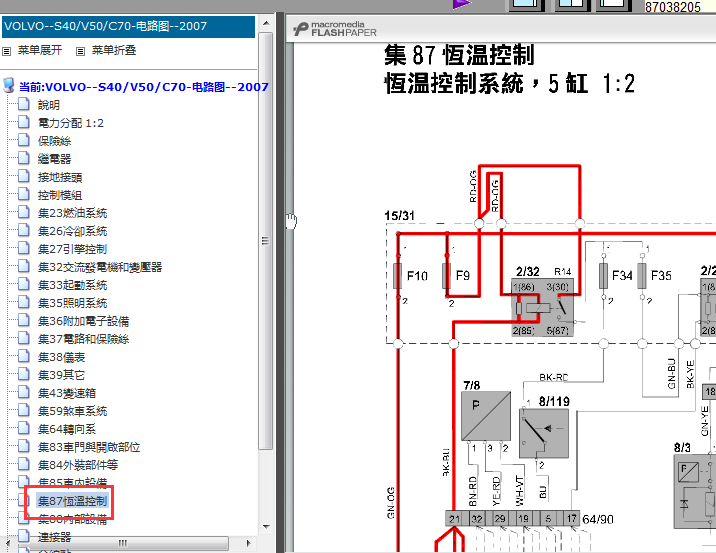Screen dimensions: 716x553
Task: Open the 連接器 tree entry
Action: (x=54, y=537)
